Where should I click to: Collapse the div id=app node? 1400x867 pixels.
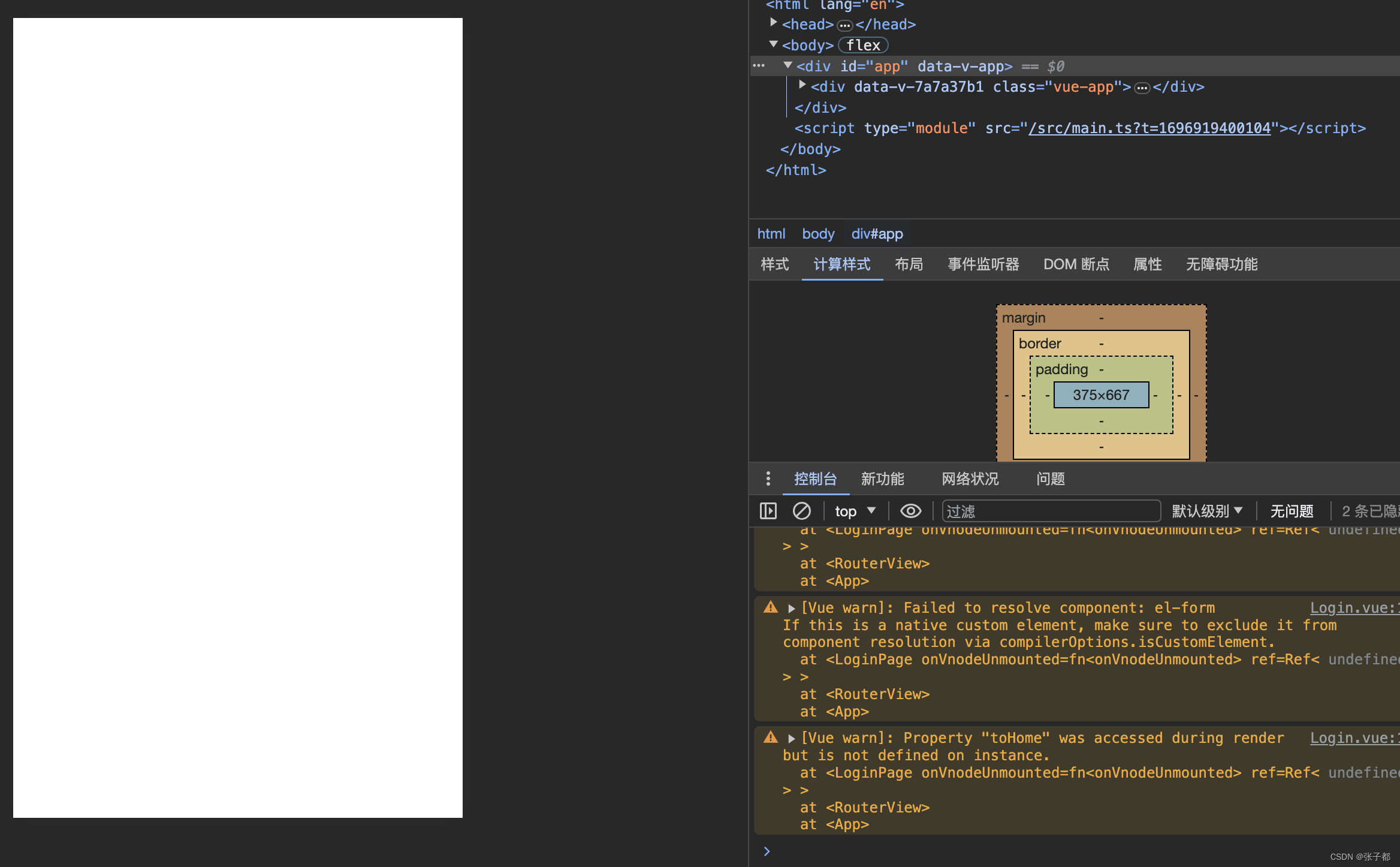(x=787, y=65)
